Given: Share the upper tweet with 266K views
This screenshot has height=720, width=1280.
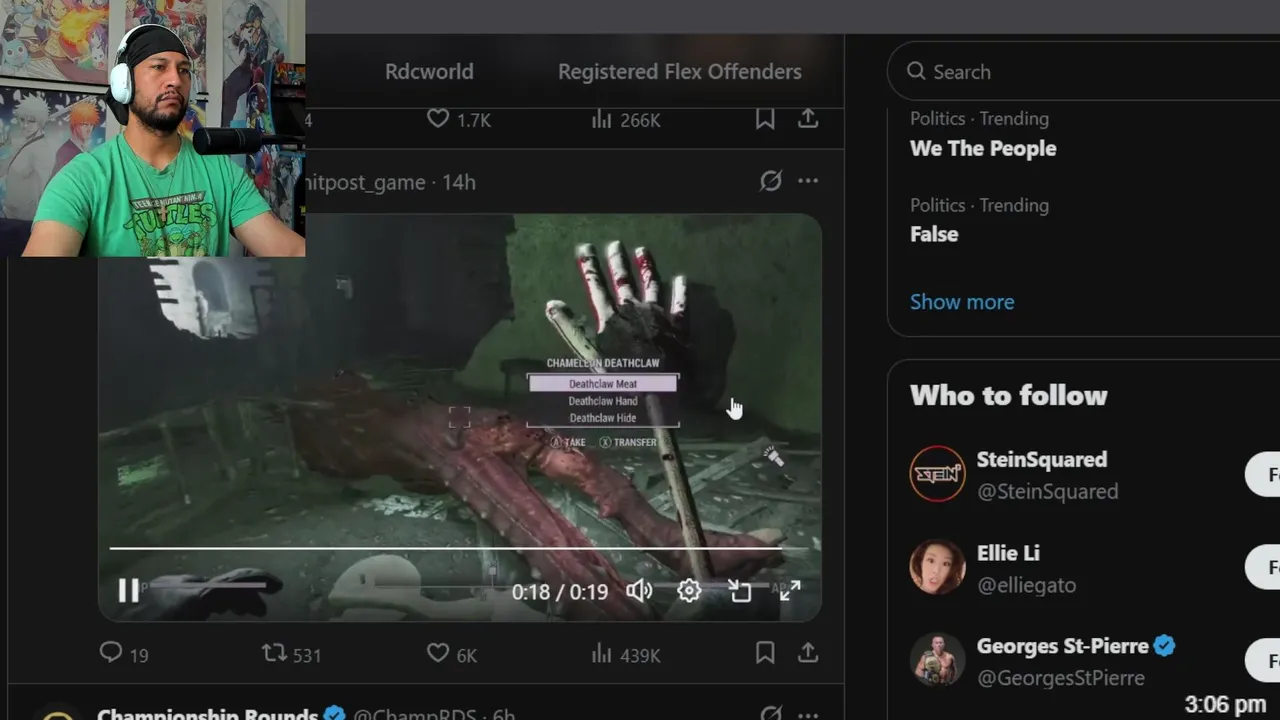Looking at the screenshot, I should tap(808, 119).
